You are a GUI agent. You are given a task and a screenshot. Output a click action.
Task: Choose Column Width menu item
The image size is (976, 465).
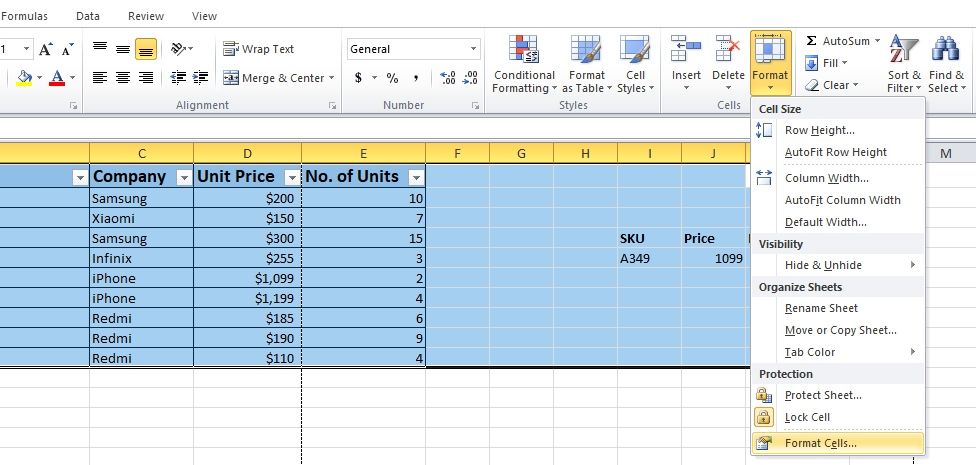coord(838,178)
